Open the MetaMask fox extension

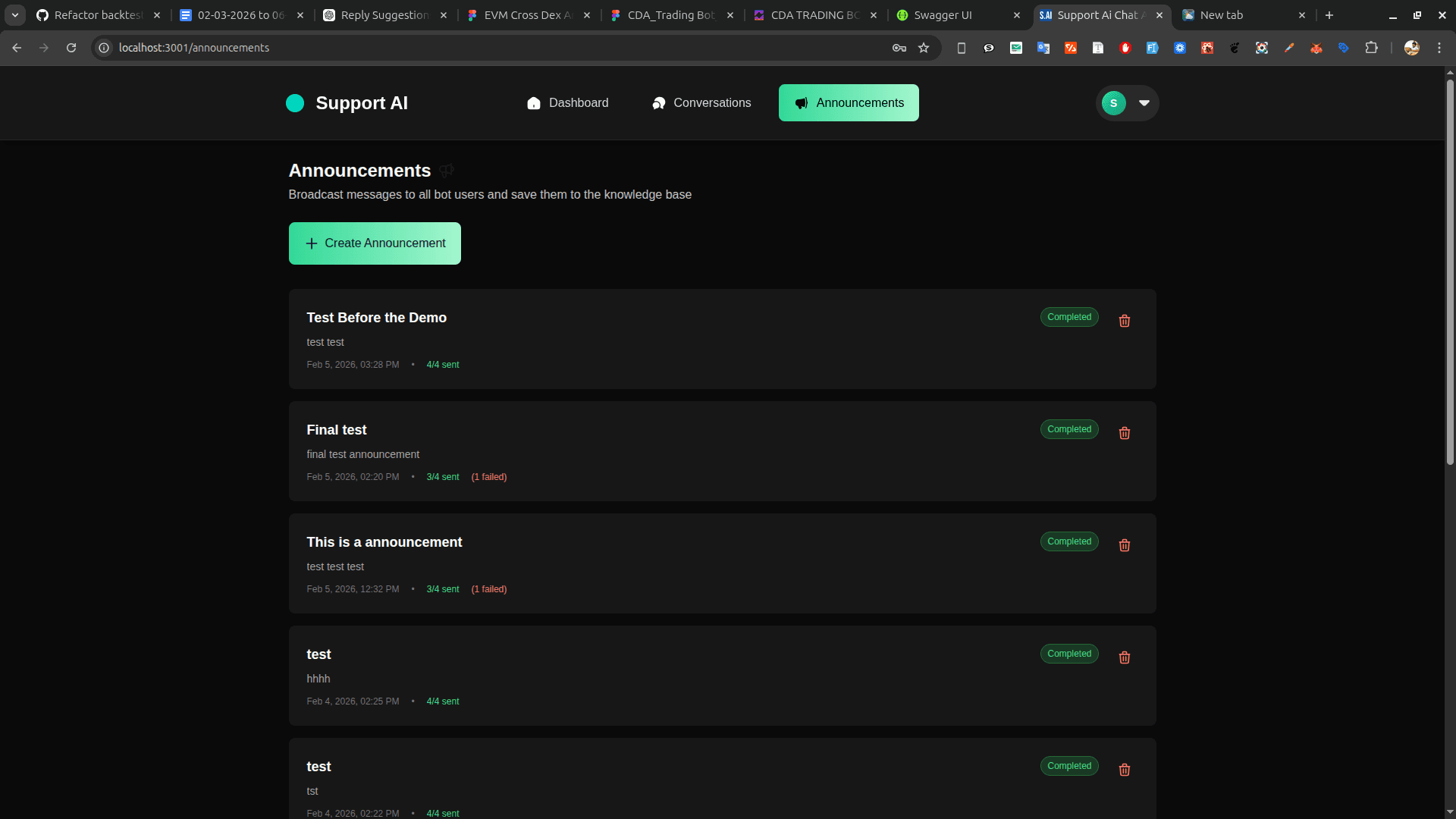1316,48
